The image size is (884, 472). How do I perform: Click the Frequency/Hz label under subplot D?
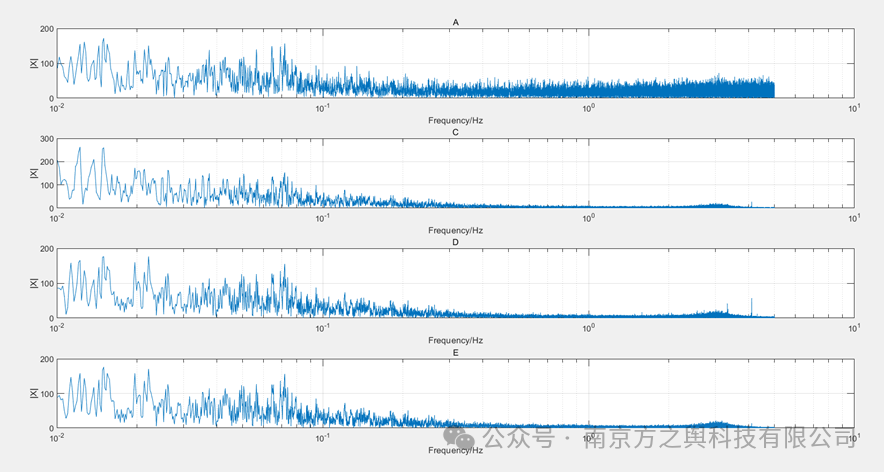tap(455, 340)
